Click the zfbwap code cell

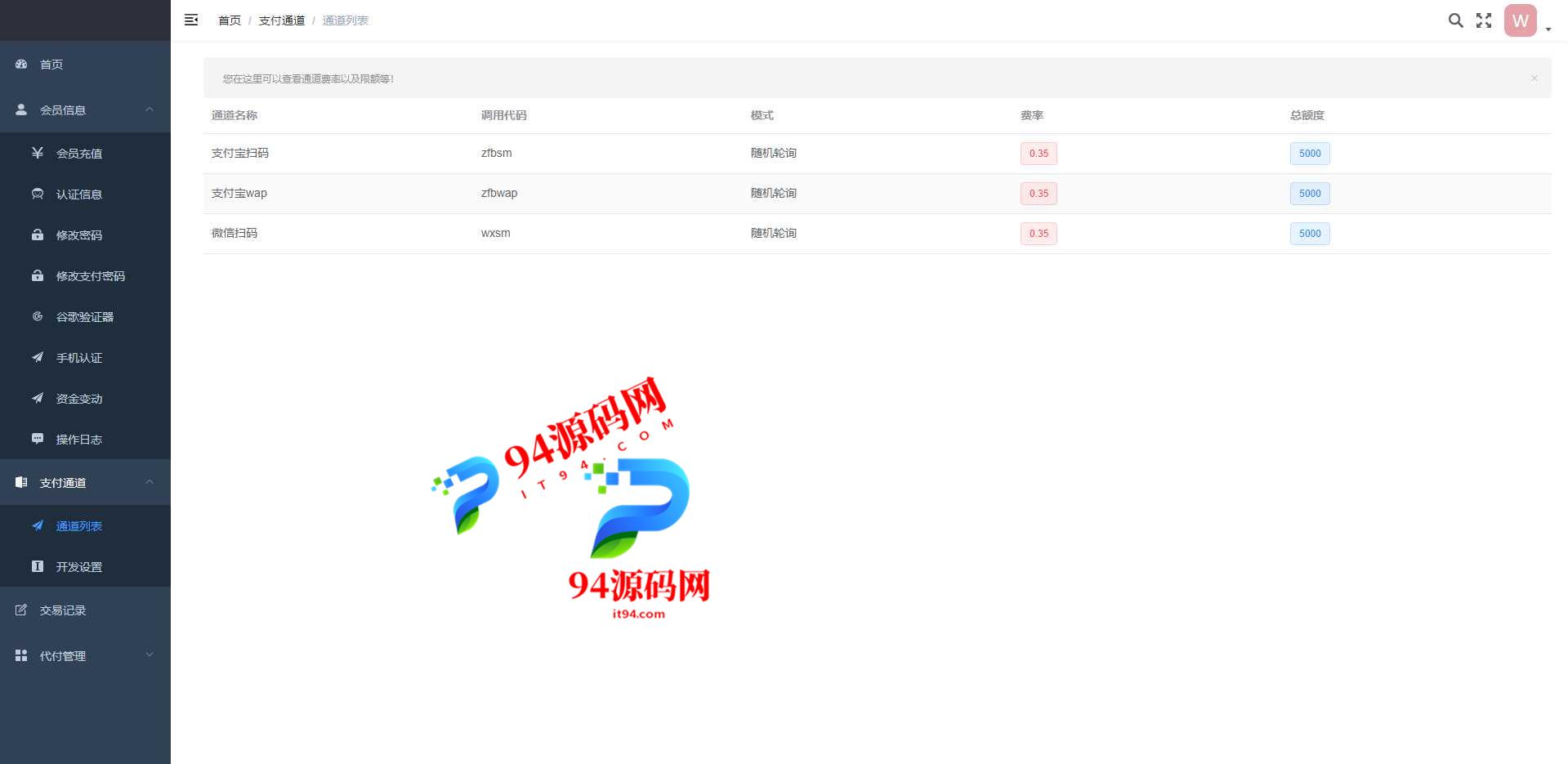click(x=499, y=193)
